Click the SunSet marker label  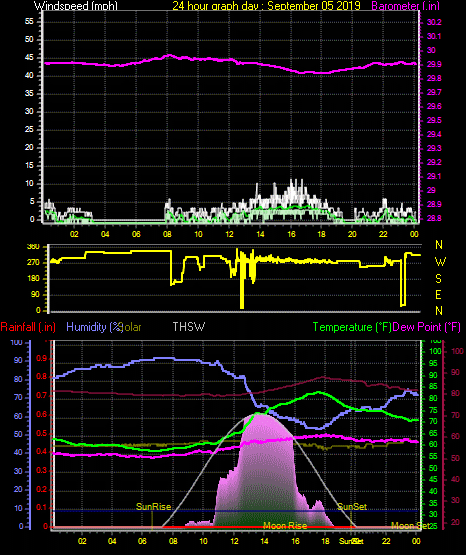pyautogui.click(x=352, y=507)
